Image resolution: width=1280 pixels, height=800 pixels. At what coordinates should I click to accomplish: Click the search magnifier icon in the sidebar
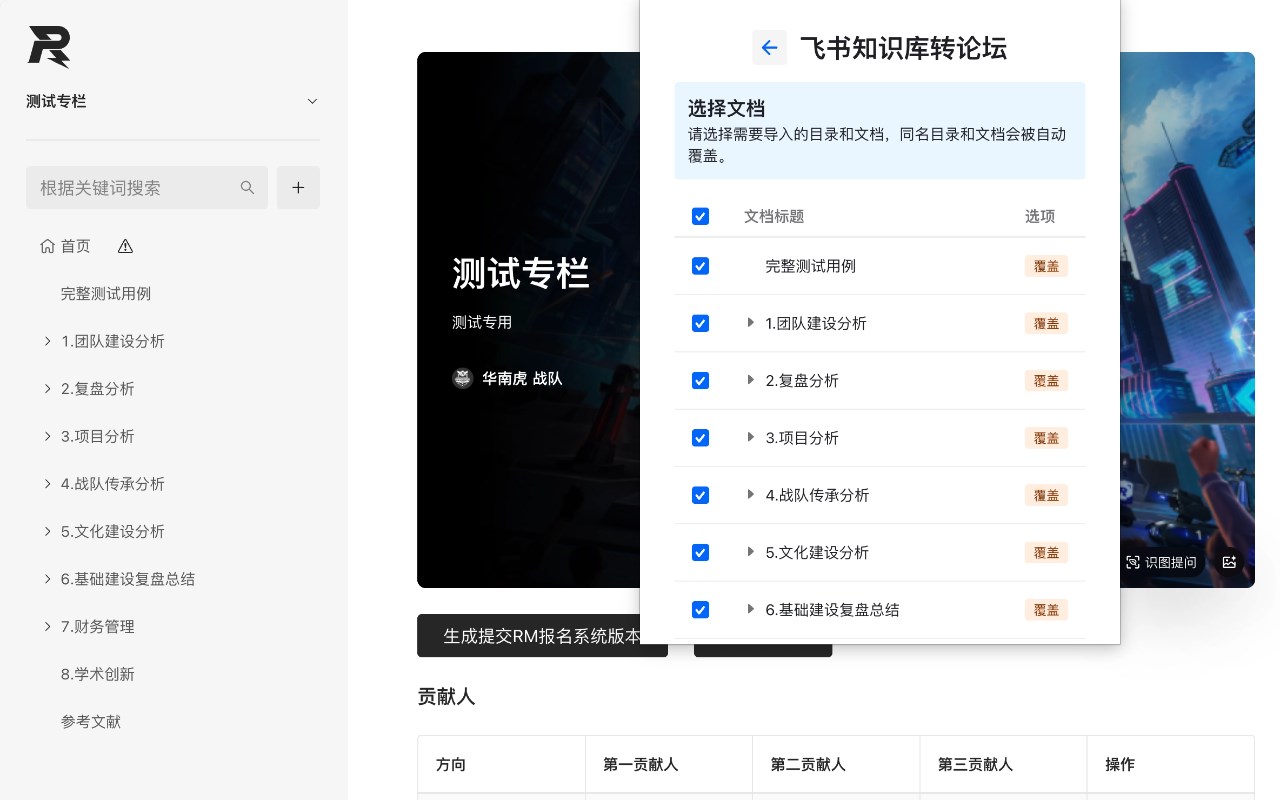(x=247, y=187)
